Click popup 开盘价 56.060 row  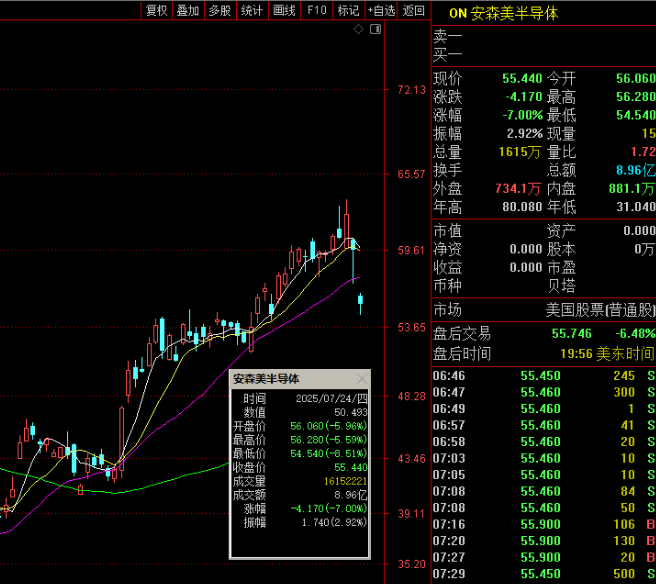pos(300,426)
